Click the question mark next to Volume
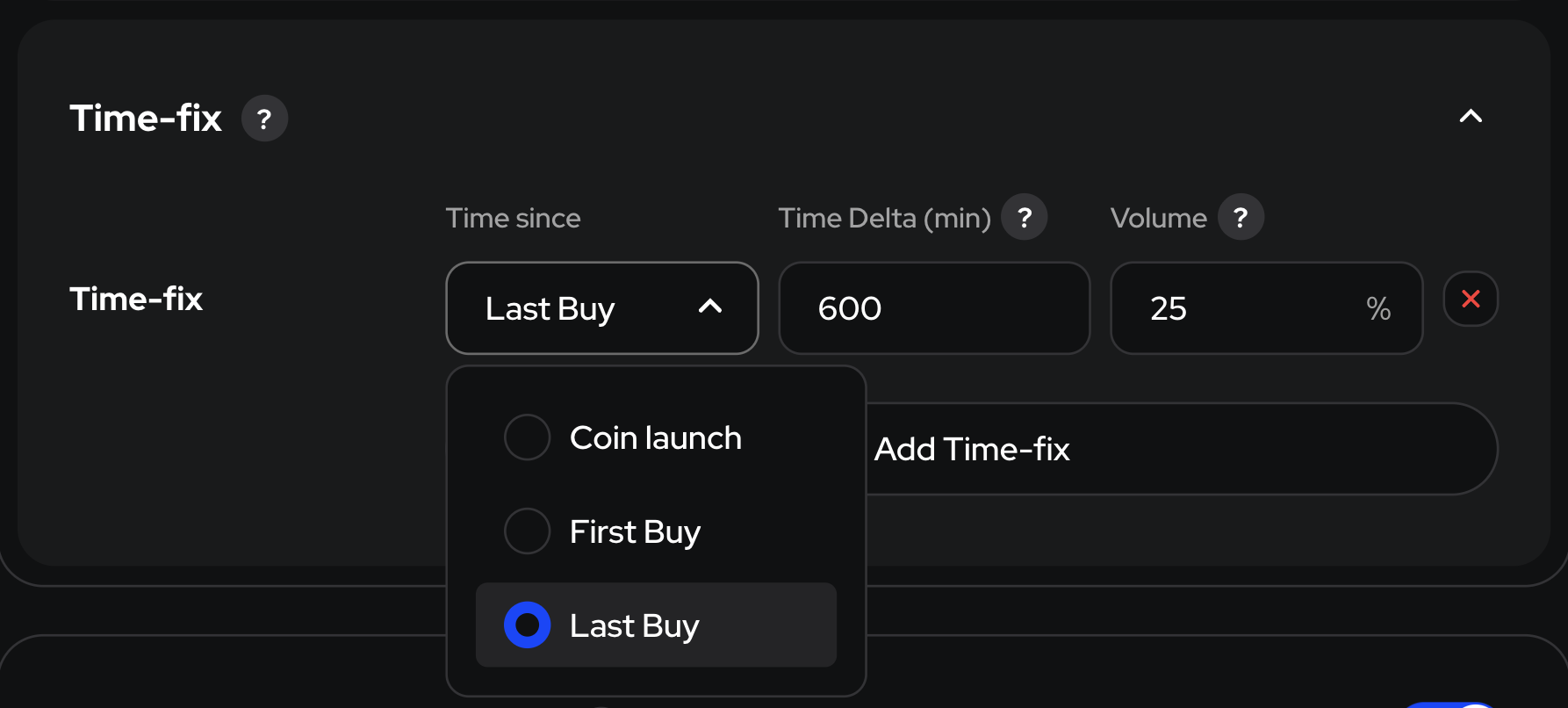The image size is (1568, 708). pos(1241,217)
